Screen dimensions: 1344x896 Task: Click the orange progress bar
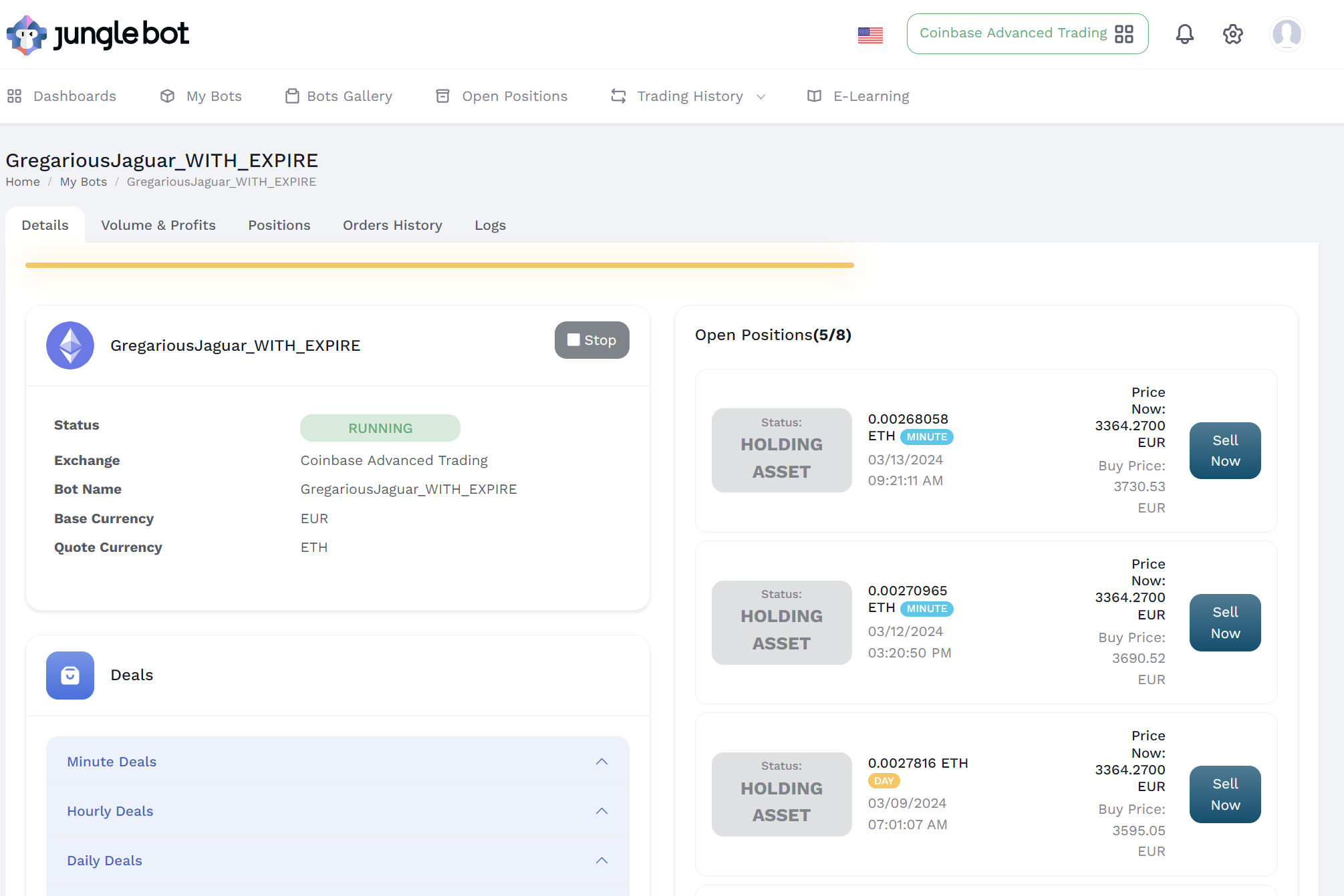pyautogui.click(x=439, y=265)
